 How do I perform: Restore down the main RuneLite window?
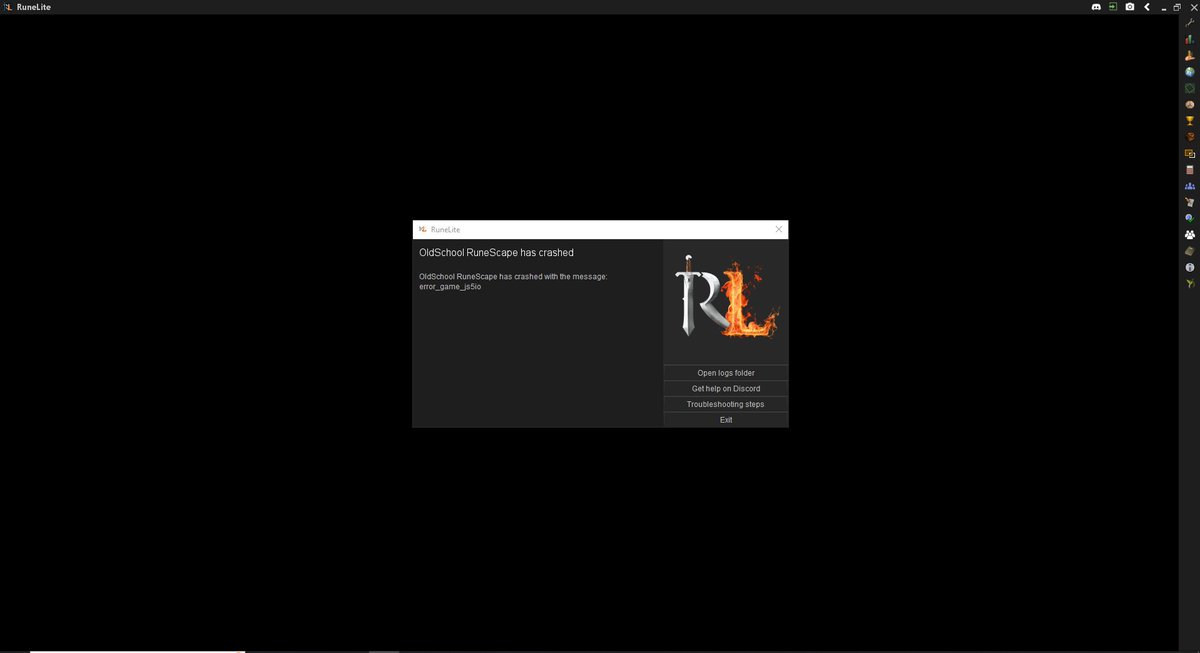point(1177,7)
